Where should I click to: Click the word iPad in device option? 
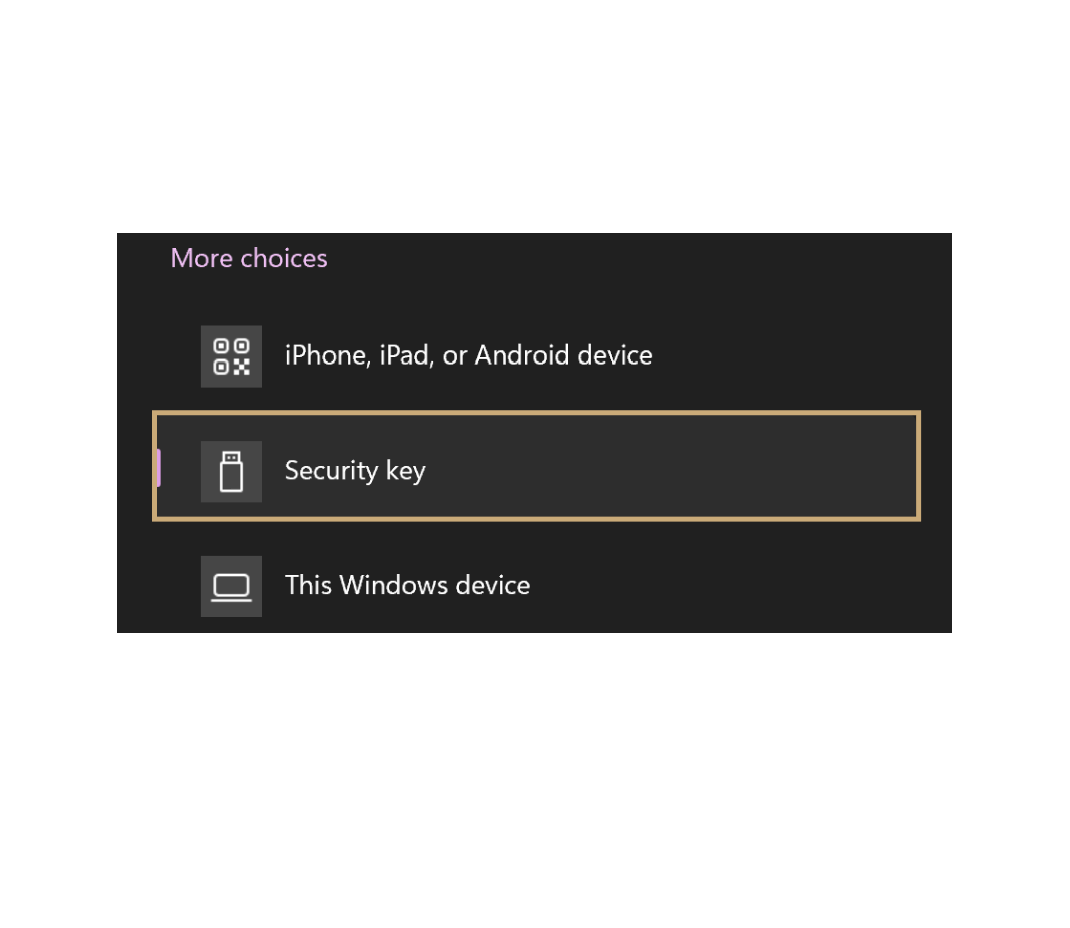click(x=405, y=356)
